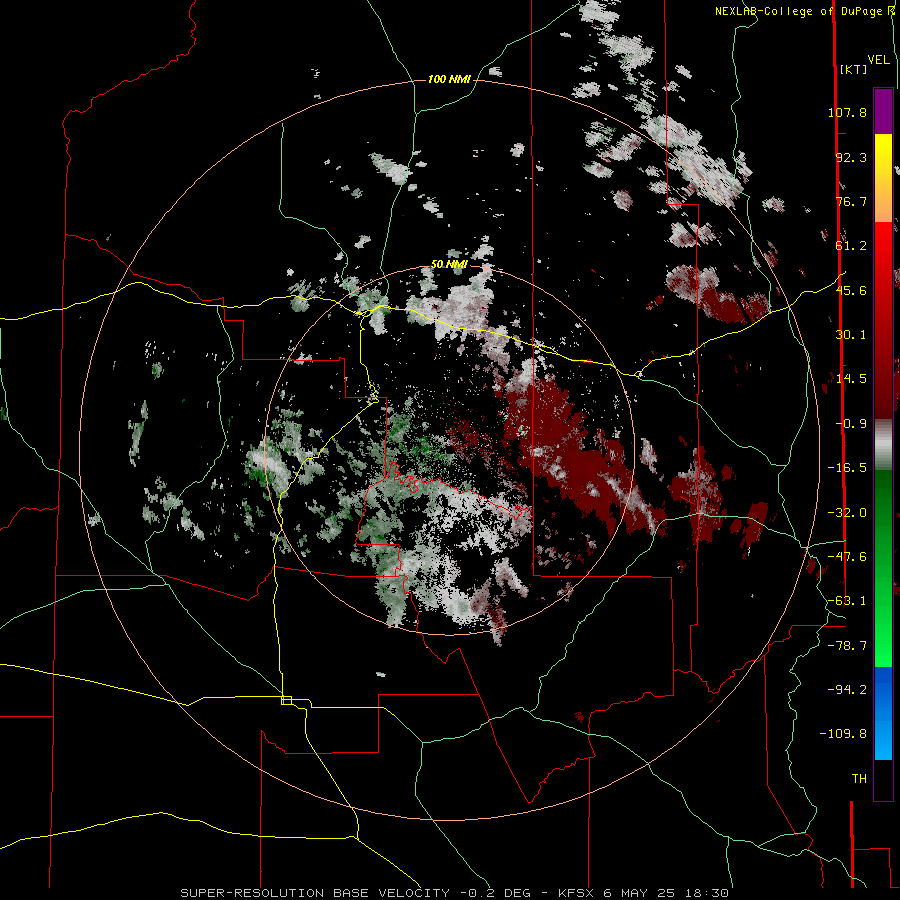Click the 14.5 legend value
This screenshot has height=900, width=900.
(x=851, y=379)
